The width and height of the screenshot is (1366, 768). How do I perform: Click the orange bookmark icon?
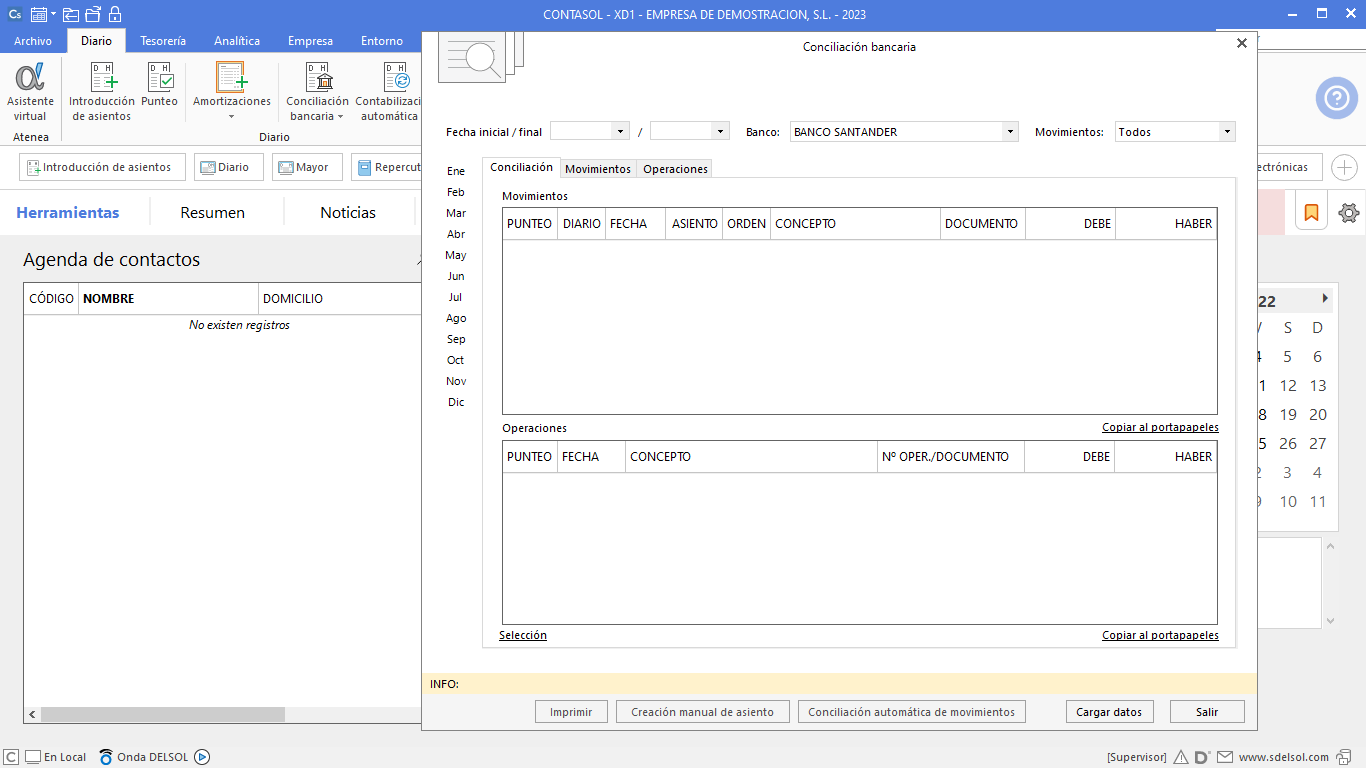coord(1311,213)
